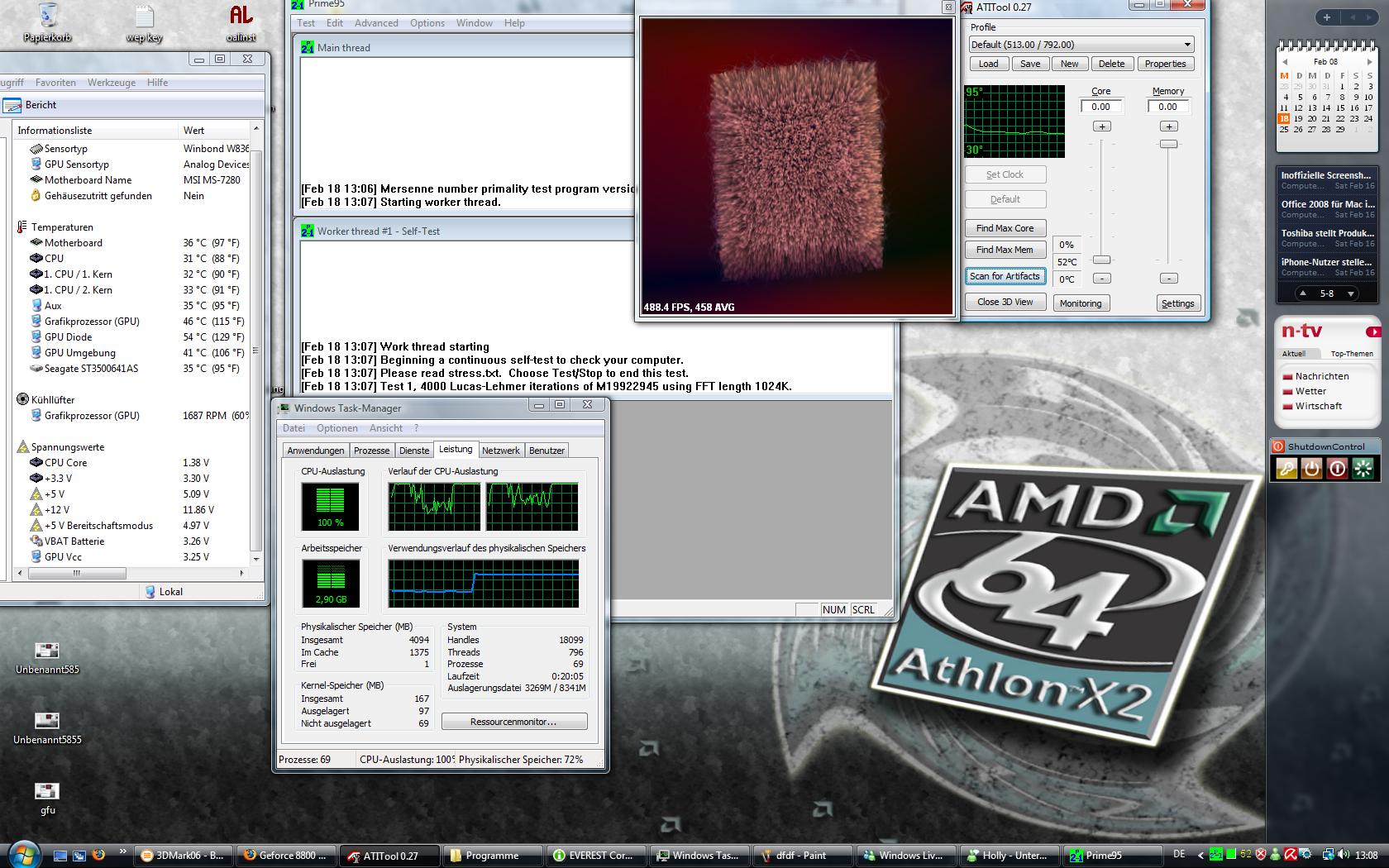Viewport: 1389px width, 868px height.
Task: Click the Memory clock slider handle
Action: pyautogui.click(x=1168, y=144)
